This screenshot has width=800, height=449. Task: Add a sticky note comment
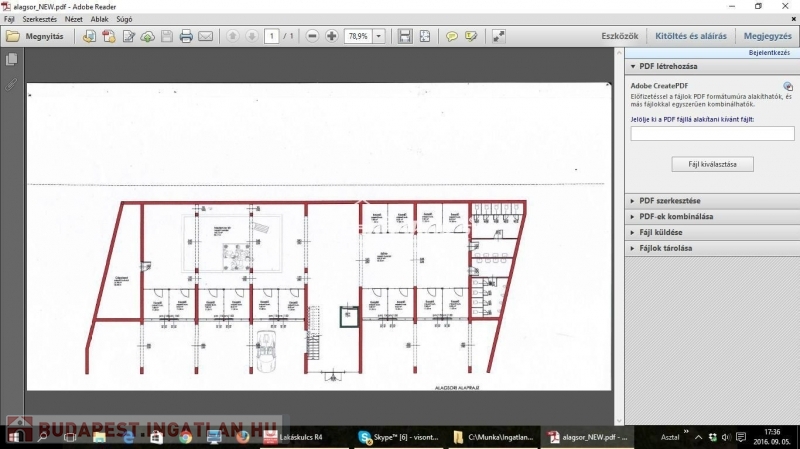pyautogui.click(x=452, y=36)
